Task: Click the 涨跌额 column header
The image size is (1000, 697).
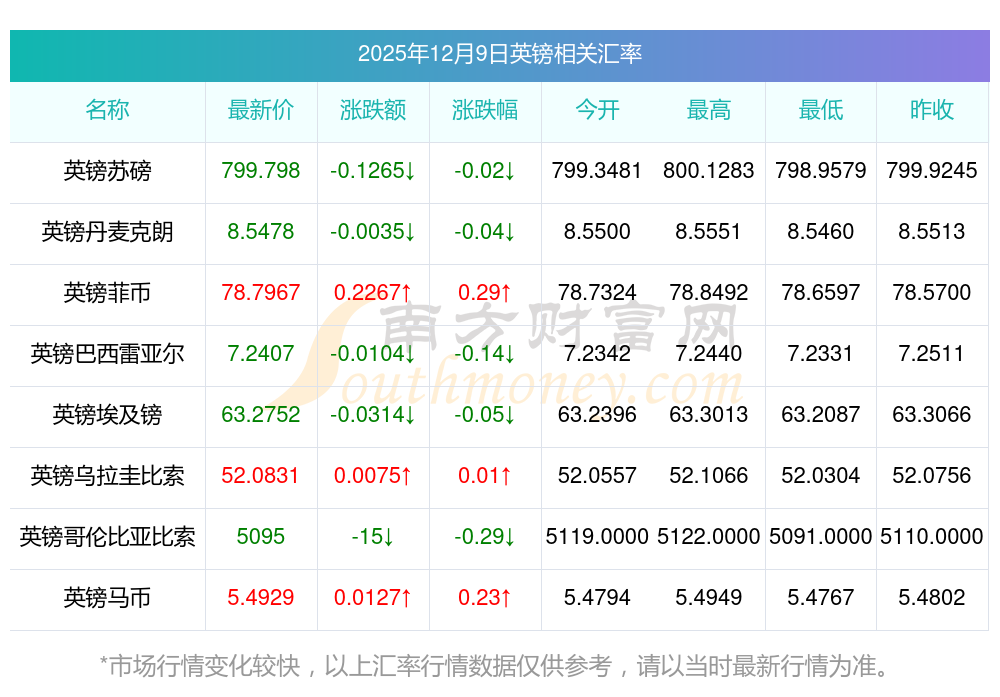Action: [x=373, y=110]
